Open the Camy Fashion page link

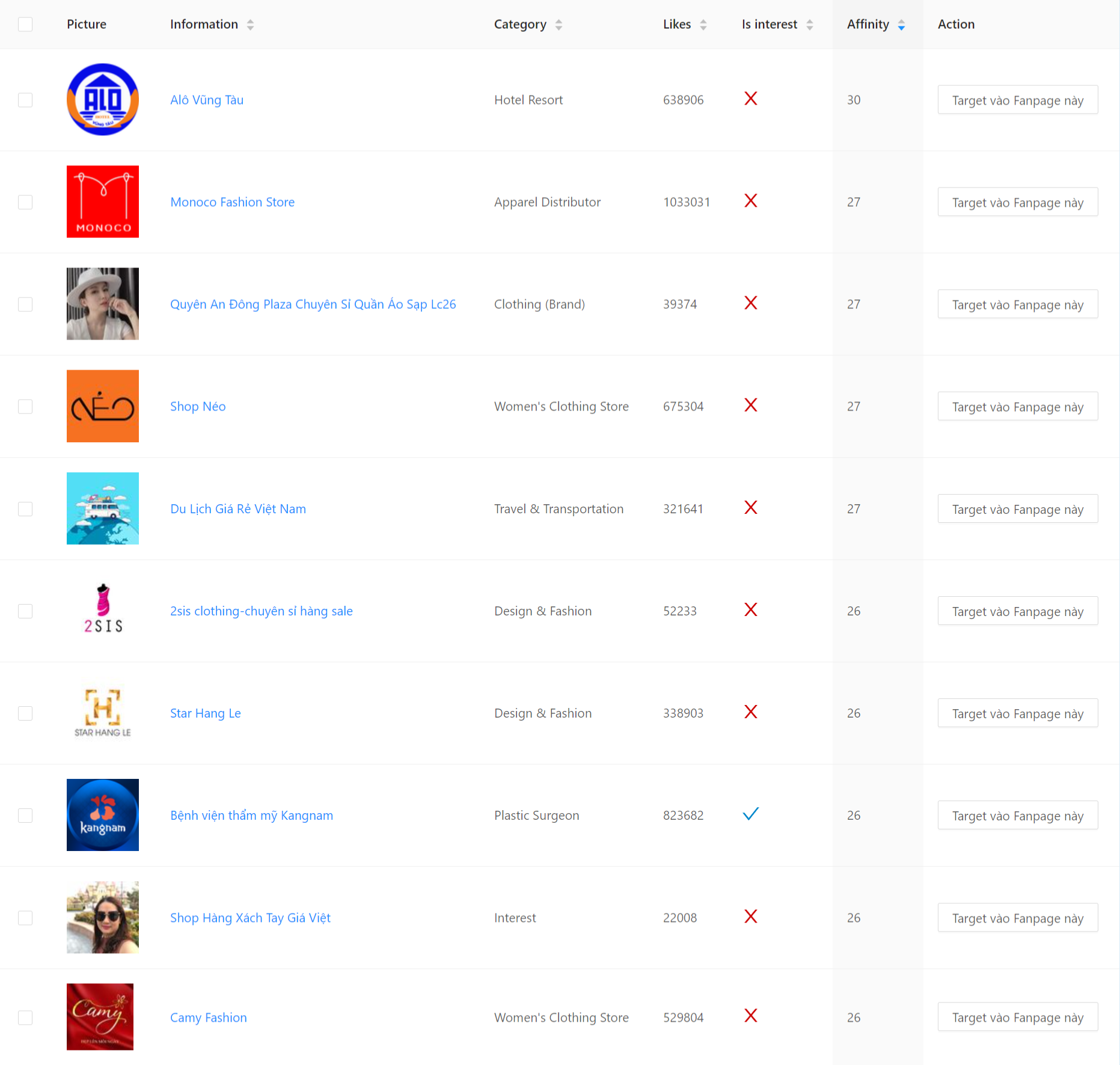(209, 1017)
